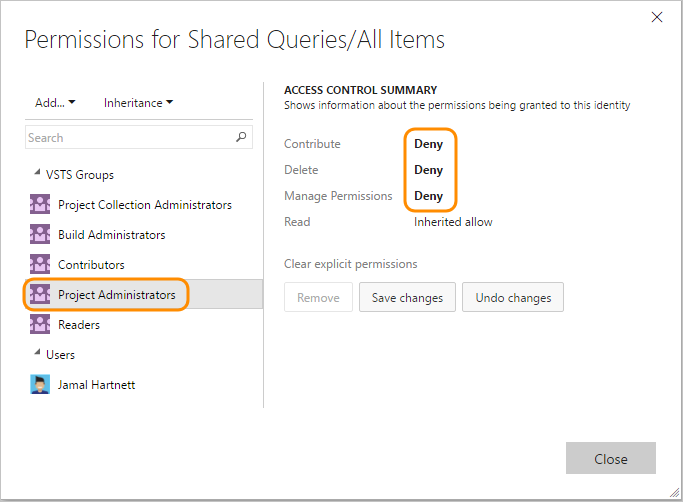The image size is (683, 502).
Task: Click the Read permission label
Action: click(x=297, y=222)
